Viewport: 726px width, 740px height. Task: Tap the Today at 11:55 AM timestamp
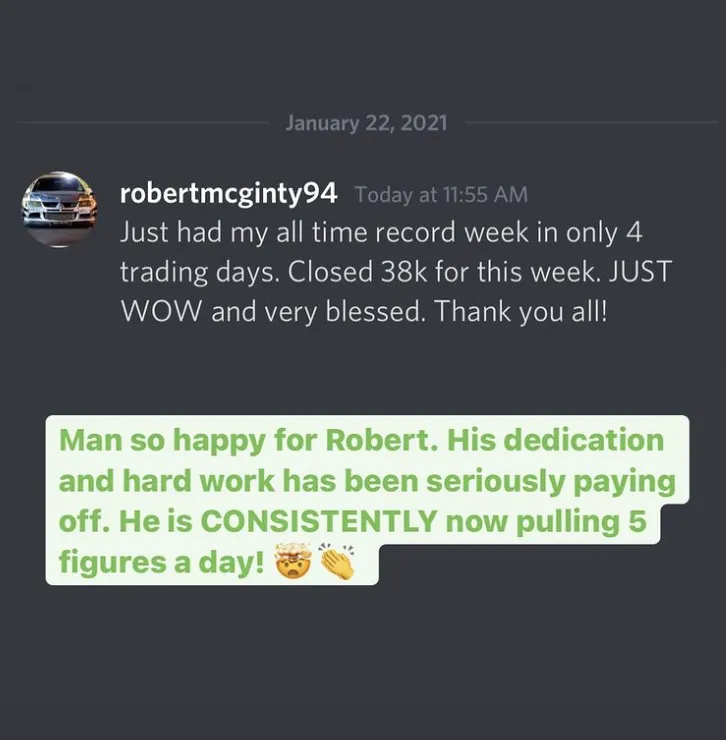click(x=441, y=195)
